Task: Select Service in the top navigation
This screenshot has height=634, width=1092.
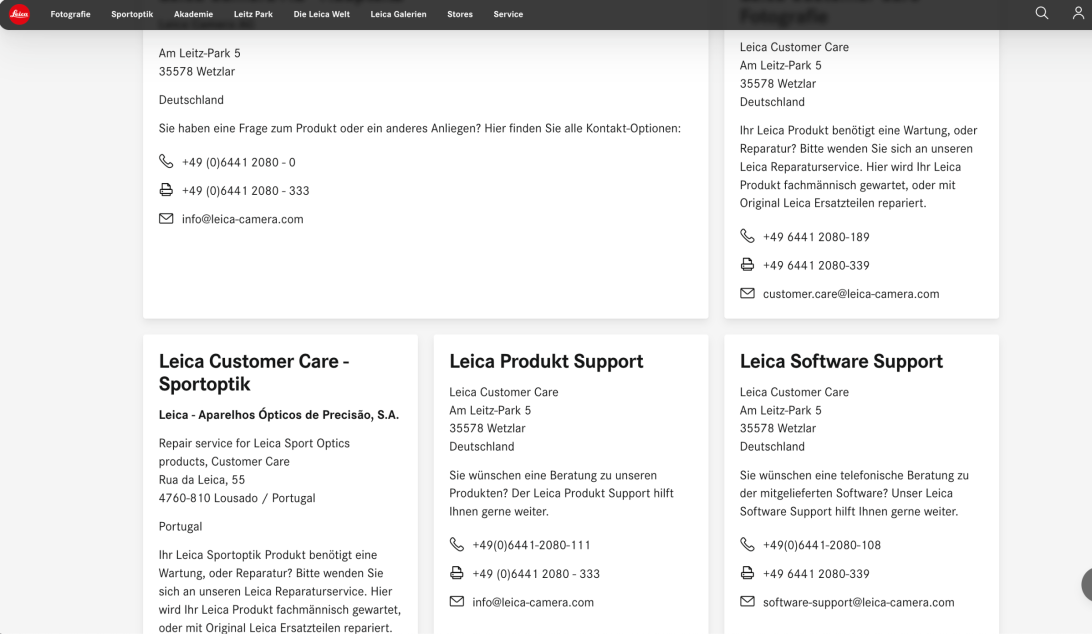Action: 508,14
